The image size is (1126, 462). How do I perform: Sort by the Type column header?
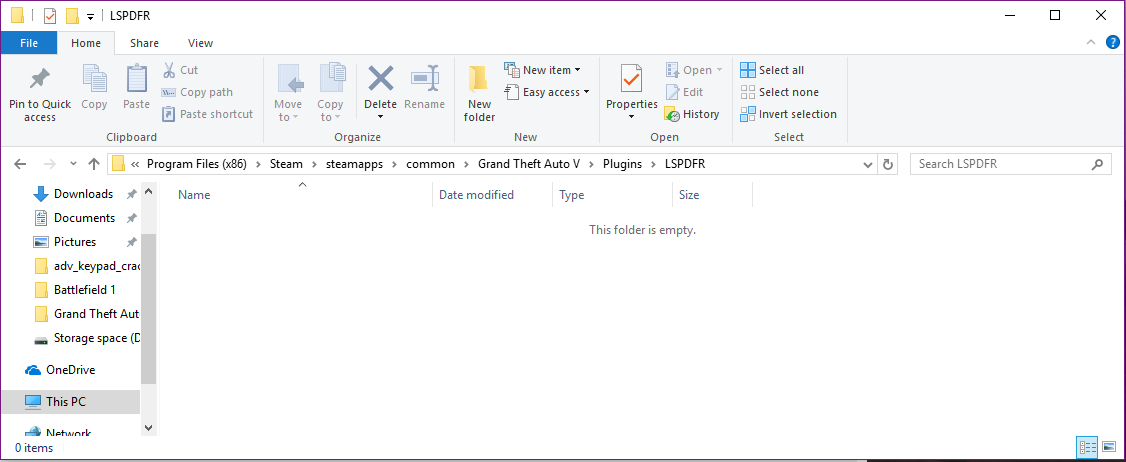572,195
